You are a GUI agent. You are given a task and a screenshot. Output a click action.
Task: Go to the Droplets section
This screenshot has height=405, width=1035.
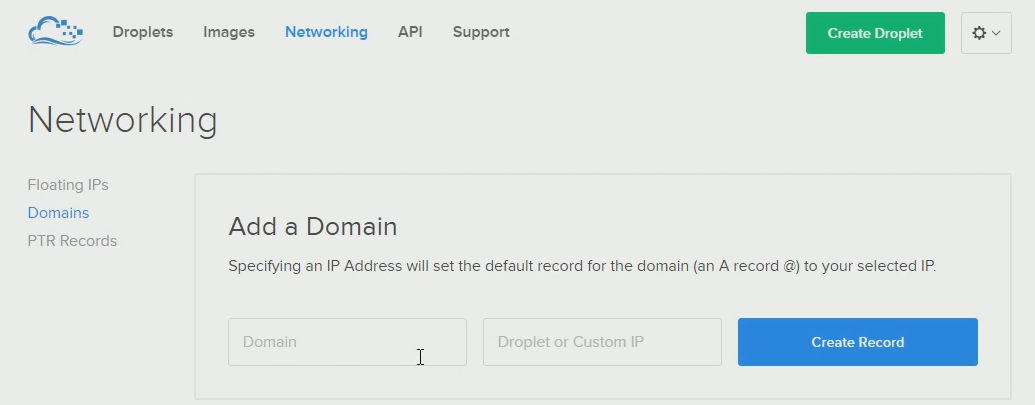[143, 32]
